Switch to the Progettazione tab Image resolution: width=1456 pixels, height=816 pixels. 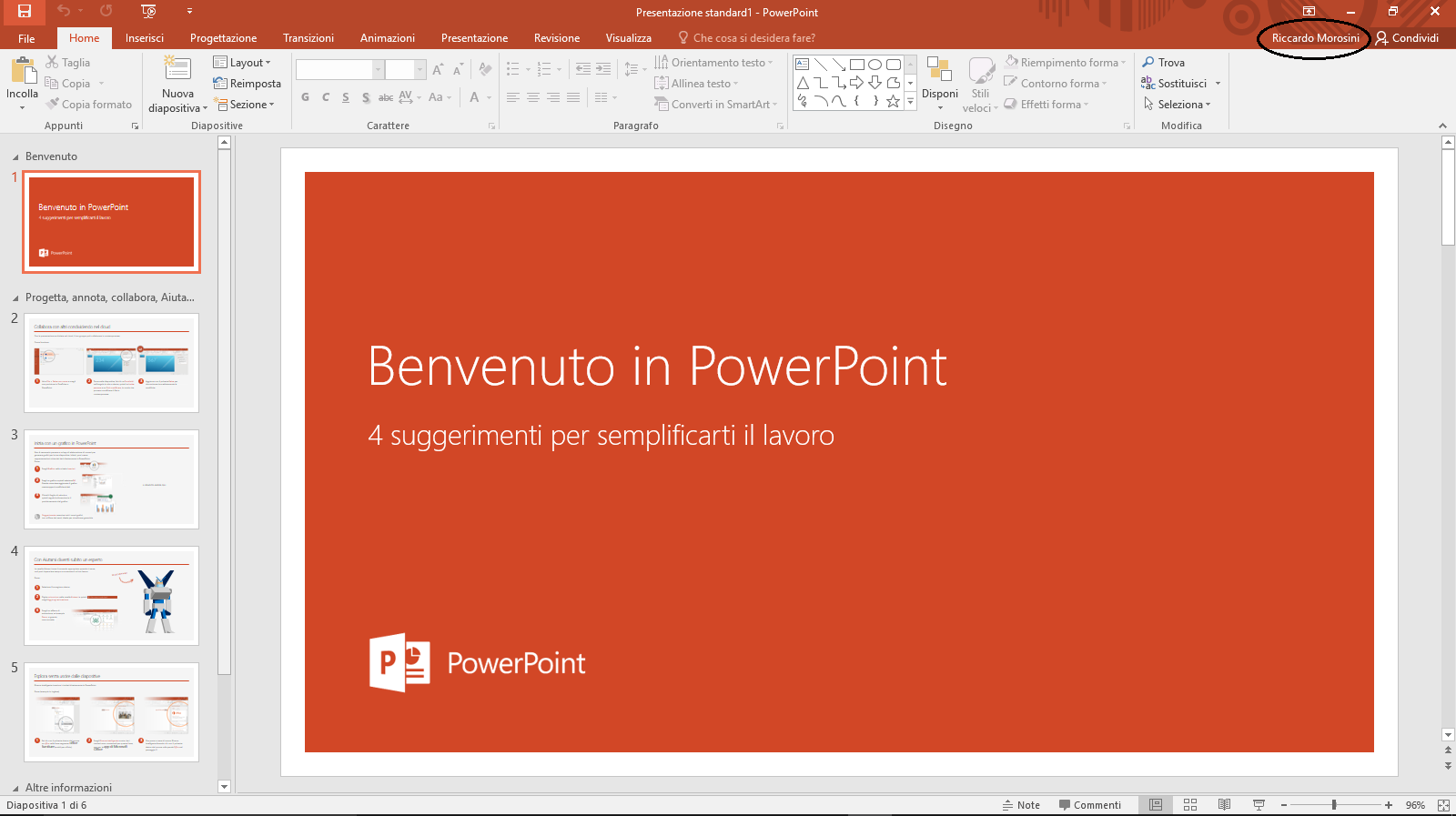click(223, 38)
